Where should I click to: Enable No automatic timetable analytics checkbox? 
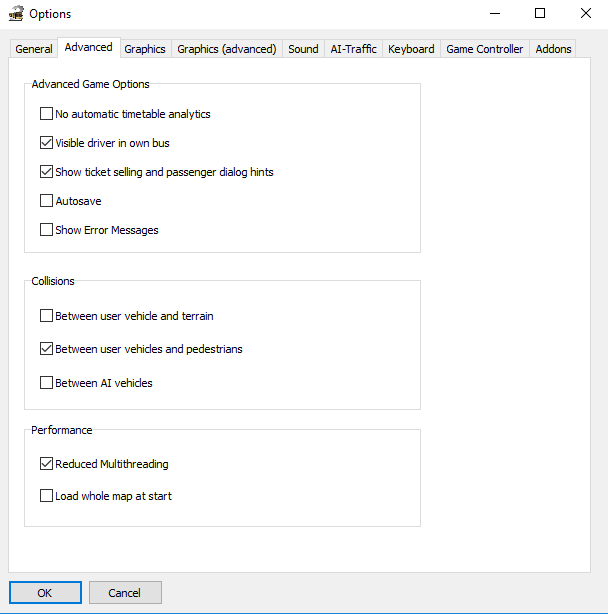[46, 114]
